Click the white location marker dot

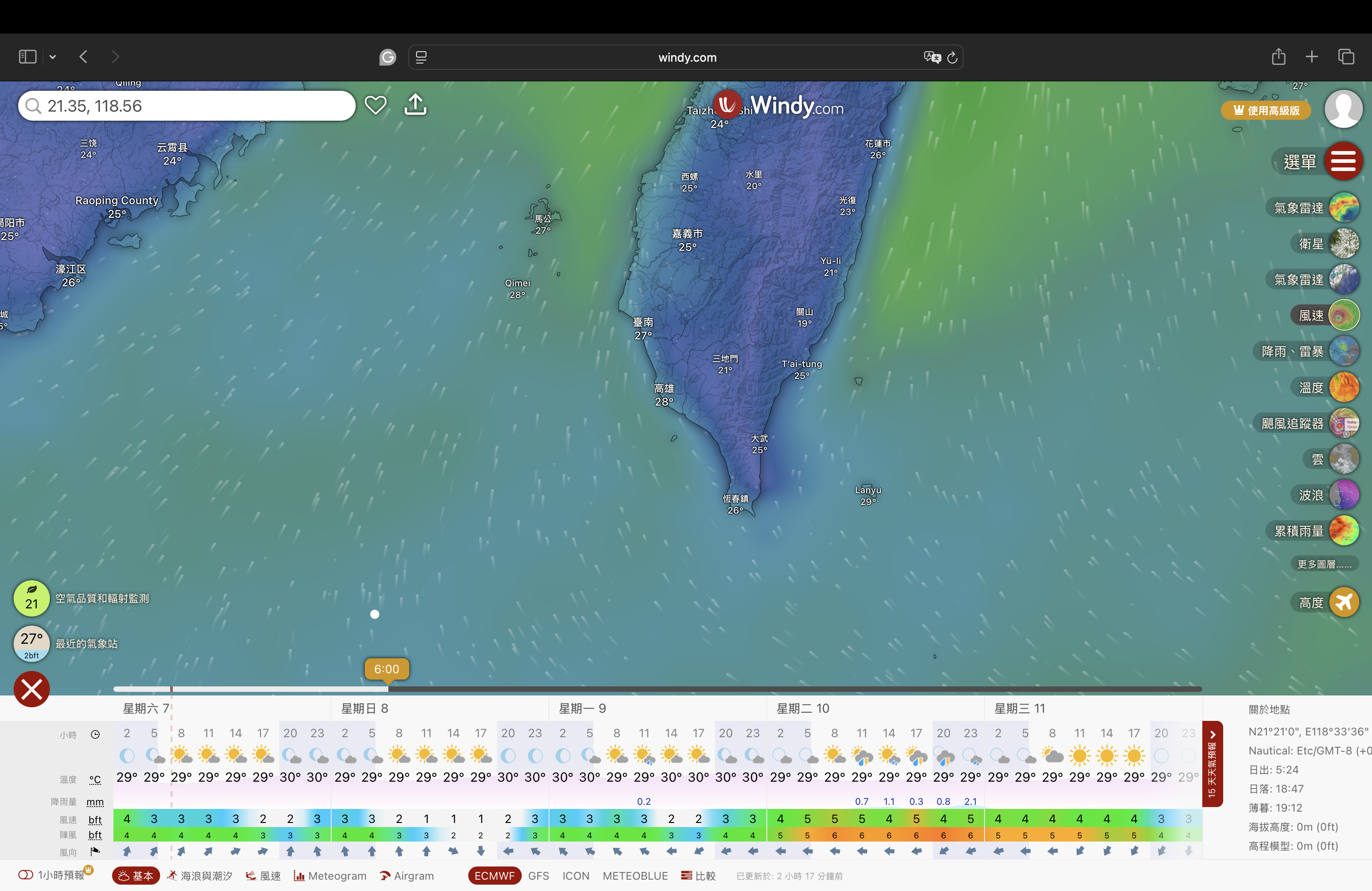pyautogui.click(x=375, y=614)
